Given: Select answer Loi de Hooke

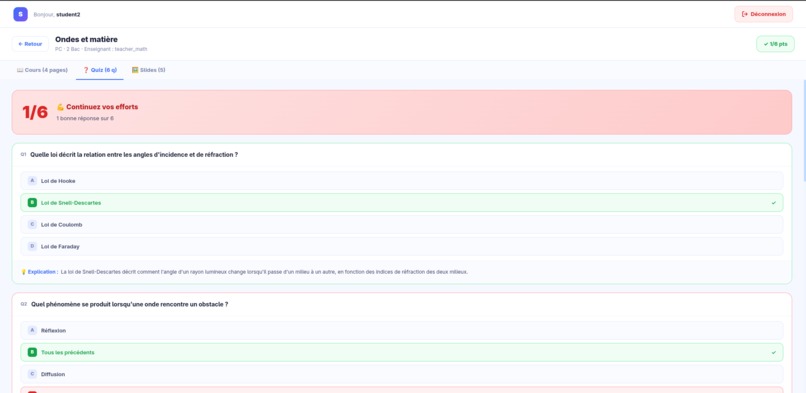Looking at the screenshot, I should tap(401, 181).
